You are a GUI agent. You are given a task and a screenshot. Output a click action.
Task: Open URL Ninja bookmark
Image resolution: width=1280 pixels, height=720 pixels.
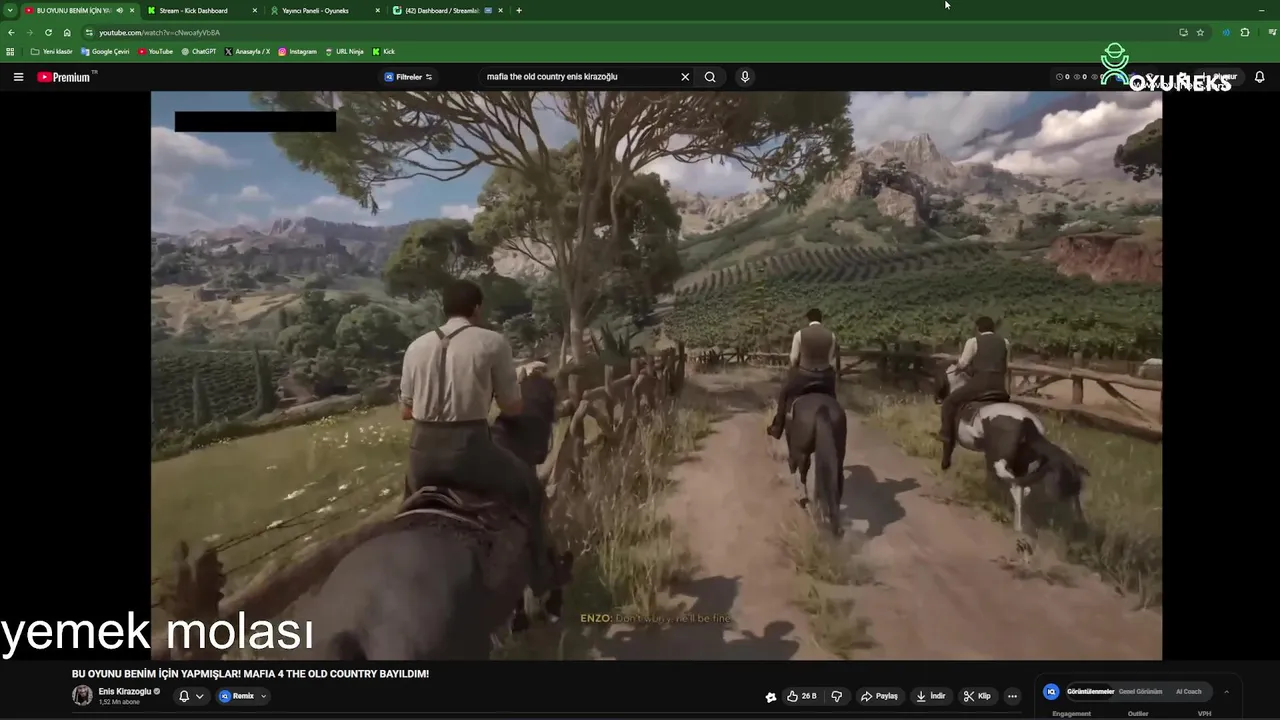tap(344, 51)
